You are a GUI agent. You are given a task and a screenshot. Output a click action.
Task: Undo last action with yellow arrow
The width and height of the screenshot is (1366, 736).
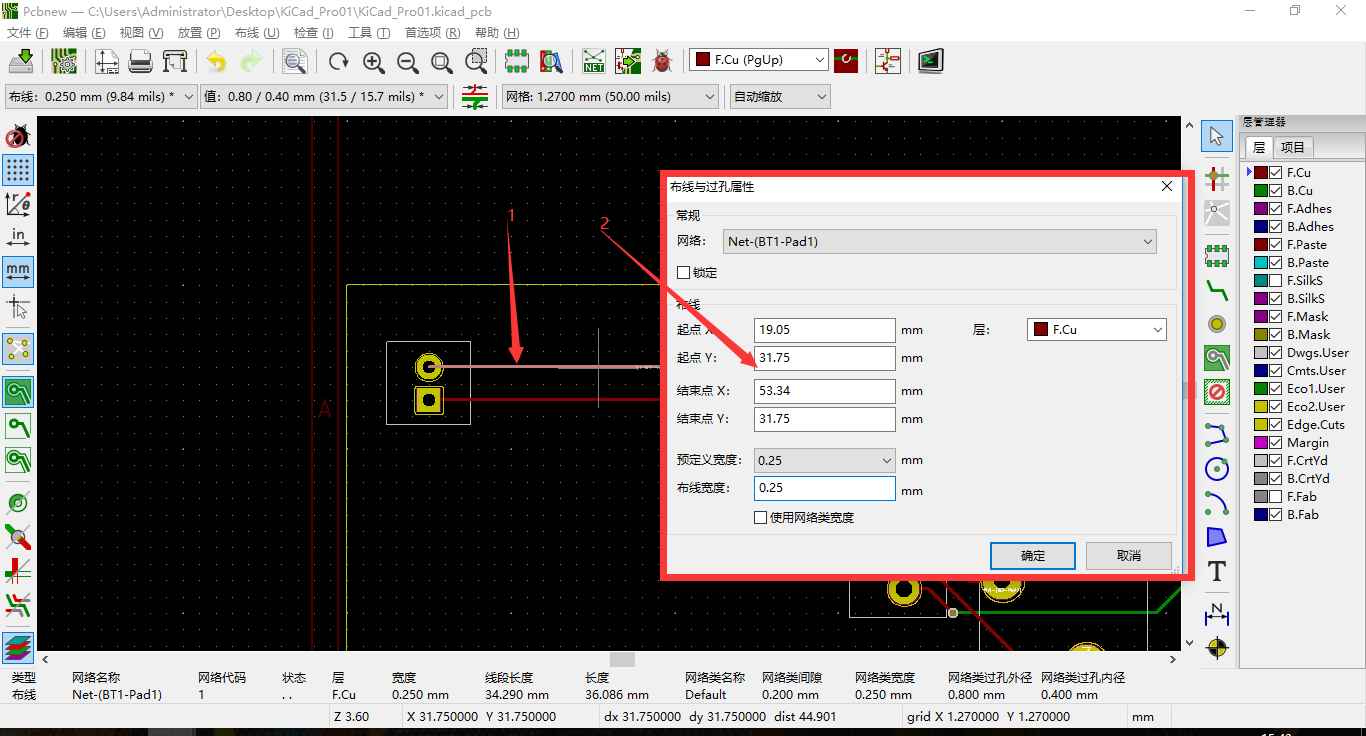pos(216,62)
